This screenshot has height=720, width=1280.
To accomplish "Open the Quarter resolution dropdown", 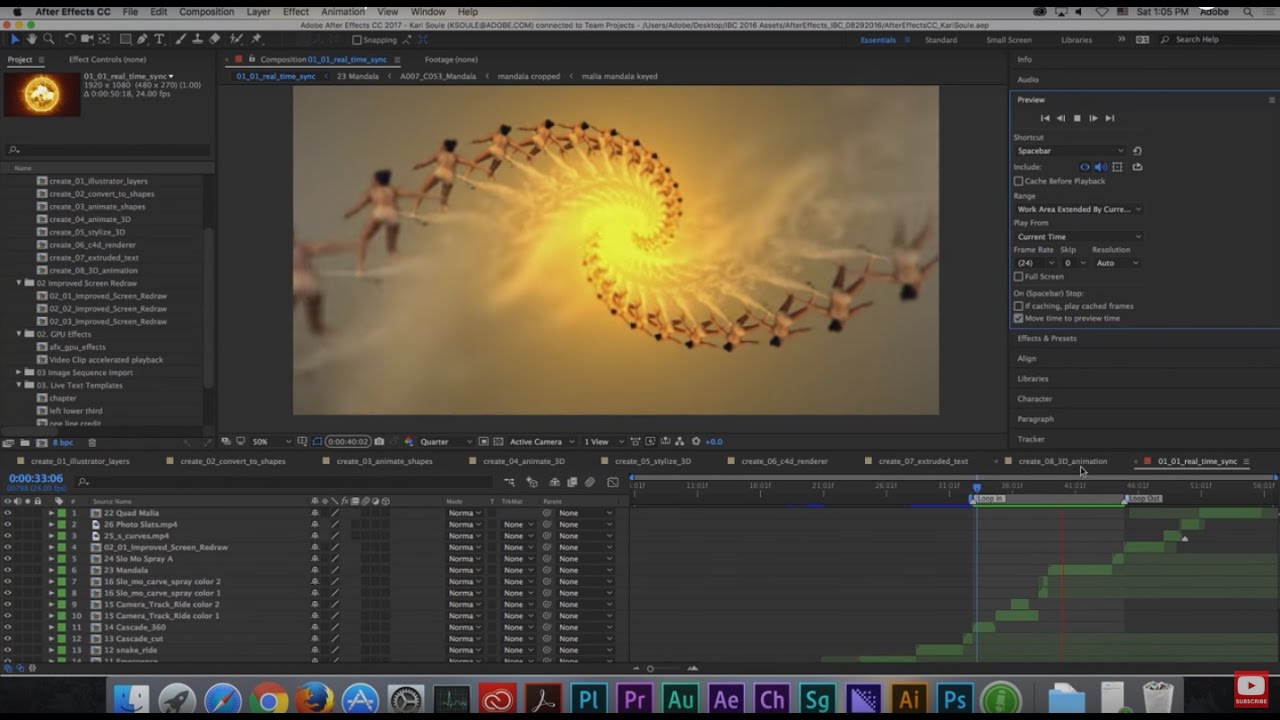I will point(445,441).
